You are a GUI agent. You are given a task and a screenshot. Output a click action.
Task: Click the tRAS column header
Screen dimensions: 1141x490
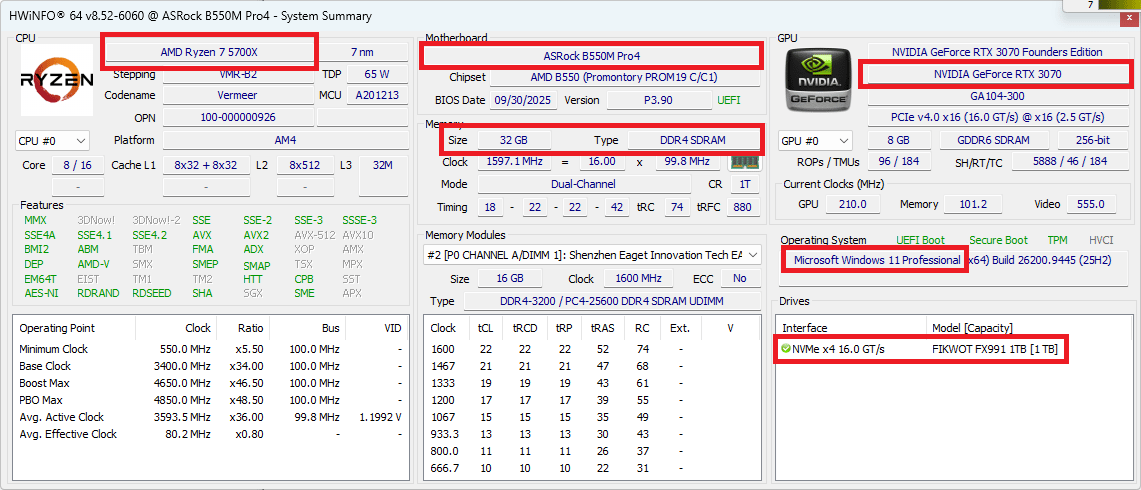click(x=604, y=328)
